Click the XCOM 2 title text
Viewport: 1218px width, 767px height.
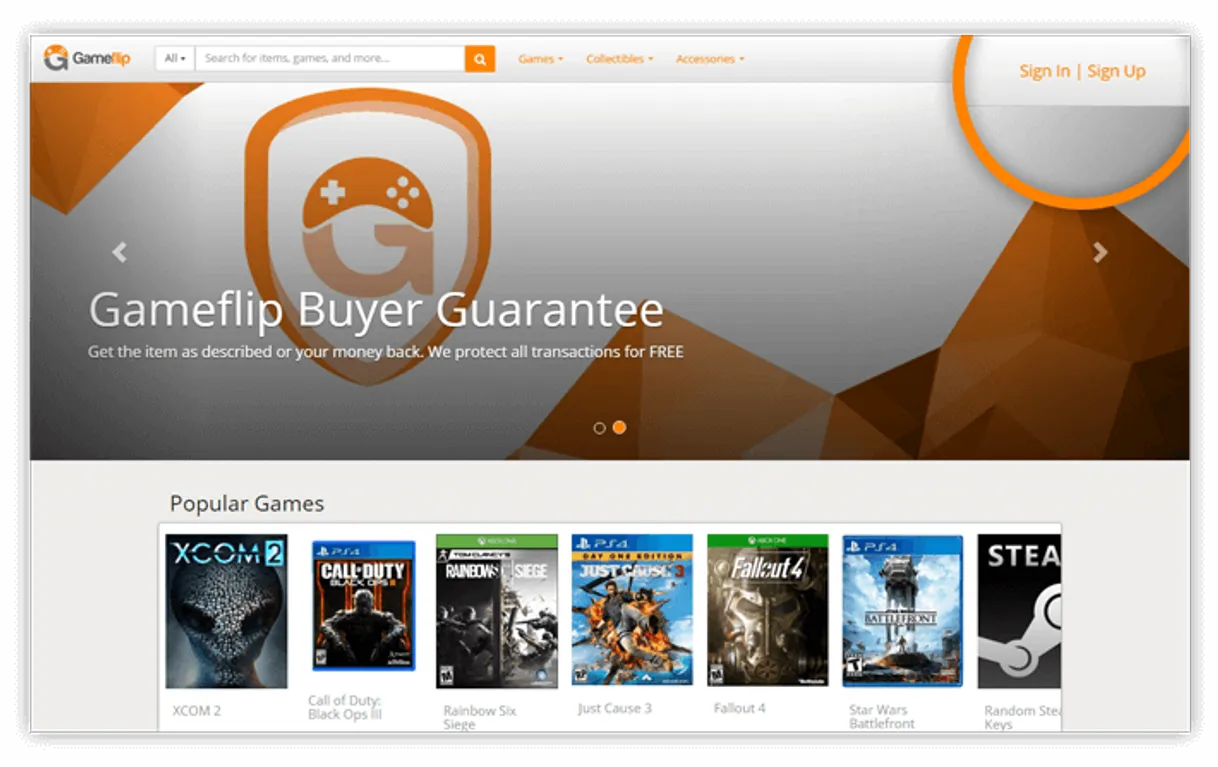[197, 711]
